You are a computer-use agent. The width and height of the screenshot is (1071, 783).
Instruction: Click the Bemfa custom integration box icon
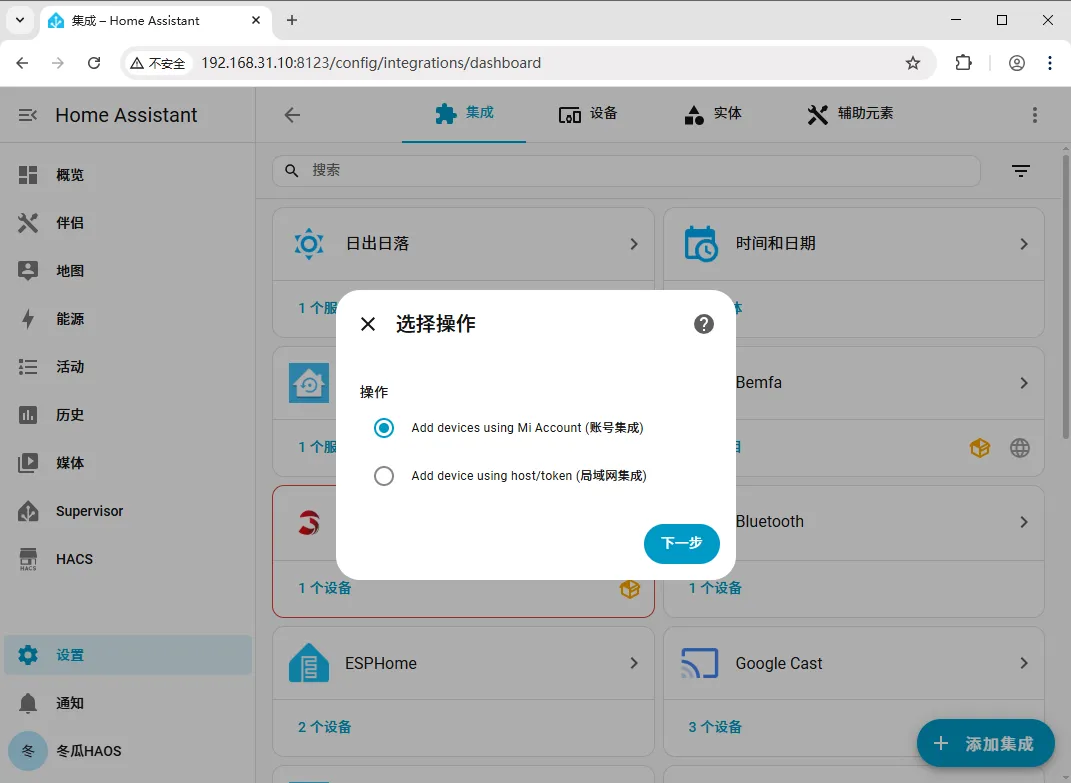(x=979, y=448)
